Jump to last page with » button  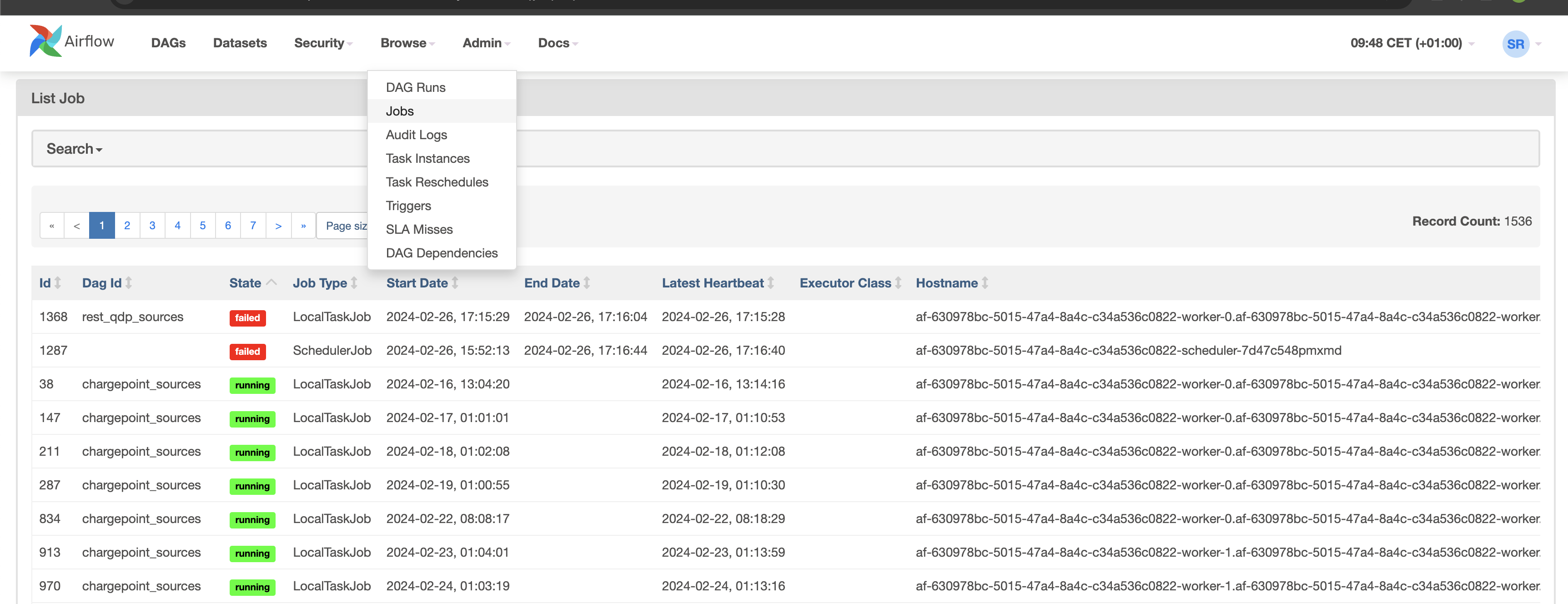tap(303, 226)
